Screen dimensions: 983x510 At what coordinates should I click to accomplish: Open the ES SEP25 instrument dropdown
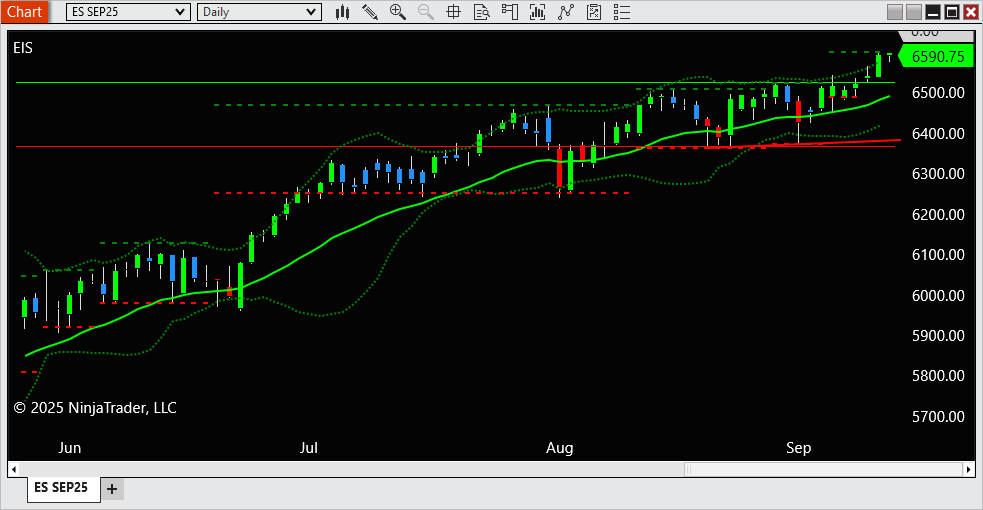pos(128,12)
